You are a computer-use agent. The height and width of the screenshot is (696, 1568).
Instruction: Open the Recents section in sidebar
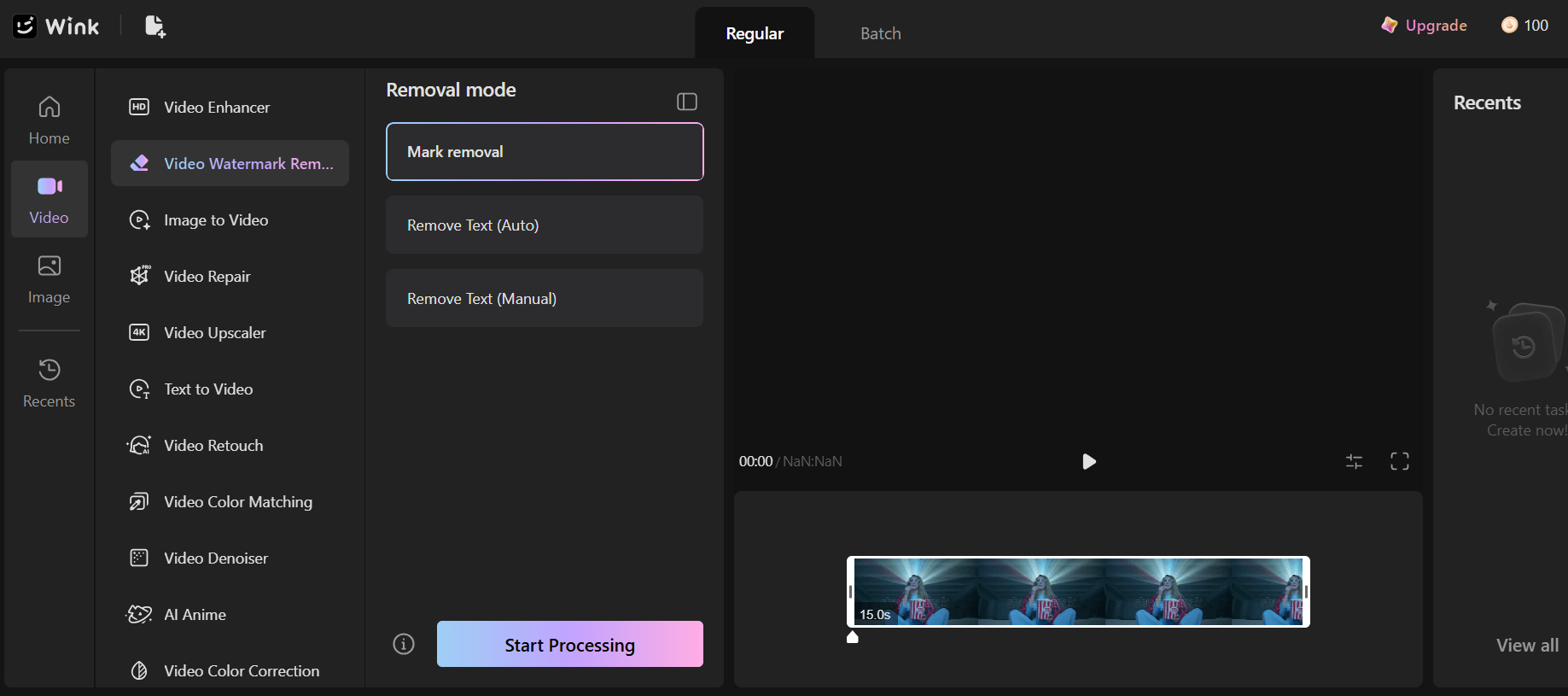[x=50, y=383]
